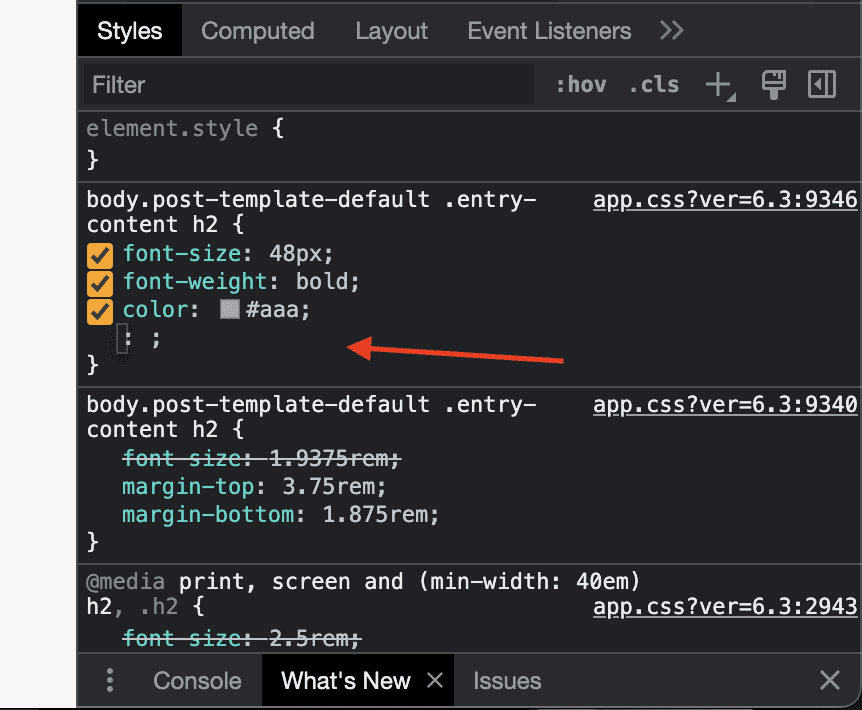Uncheck the color #aaa declaration
This screenshot has width=862, height=710.
click(x=100, y=312)
